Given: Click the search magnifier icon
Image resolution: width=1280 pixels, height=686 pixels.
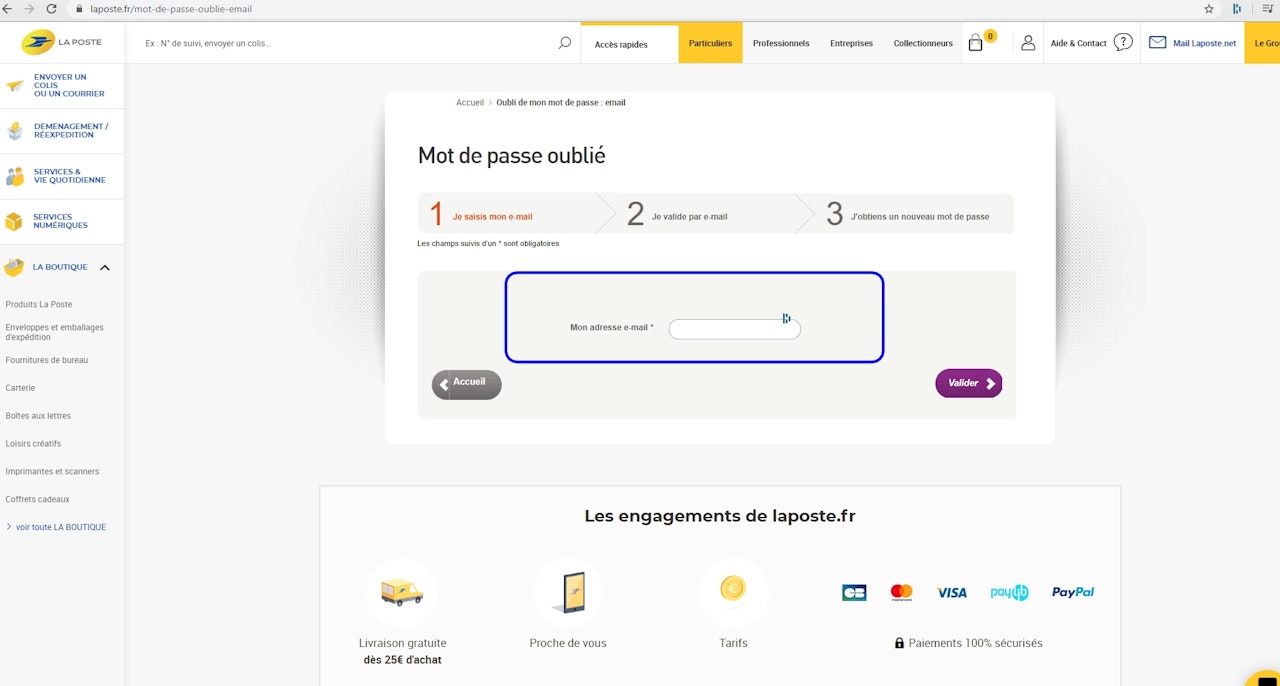Looking at the screenshot, I should (565, 43).
